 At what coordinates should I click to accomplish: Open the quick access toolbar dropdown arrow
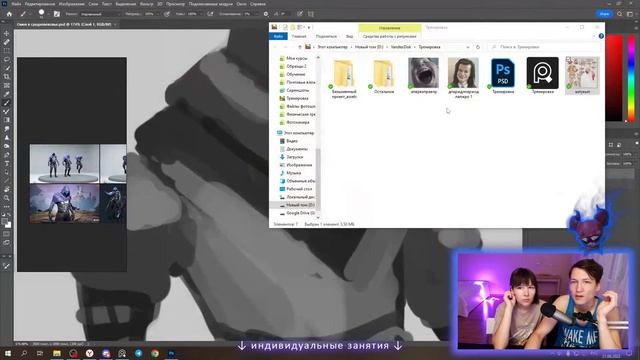point(309,27)
